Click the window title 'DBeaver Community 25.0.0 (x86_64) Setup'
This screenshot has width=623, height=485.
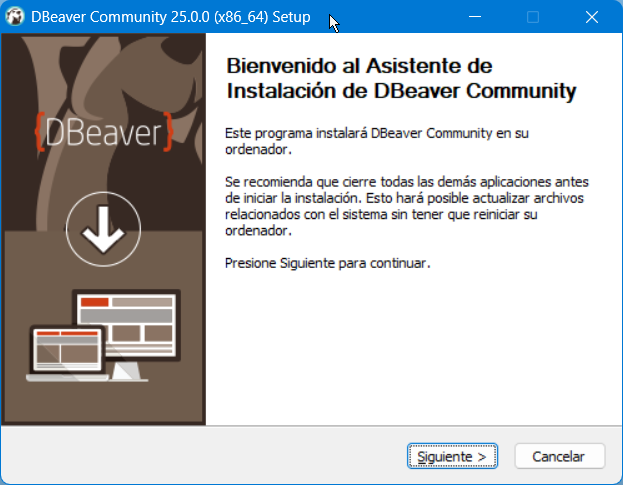[x=170, y=17]
